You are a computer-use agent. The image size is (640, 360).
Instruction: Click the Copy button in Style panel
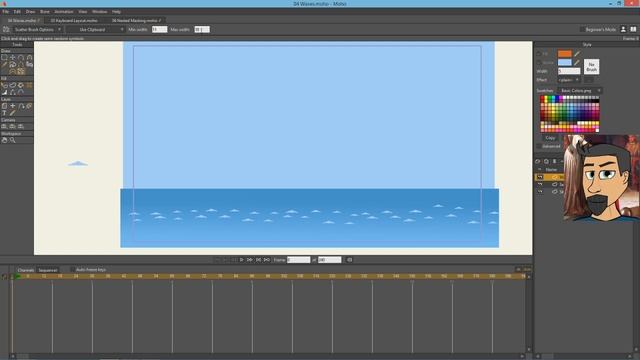point(550,138)
